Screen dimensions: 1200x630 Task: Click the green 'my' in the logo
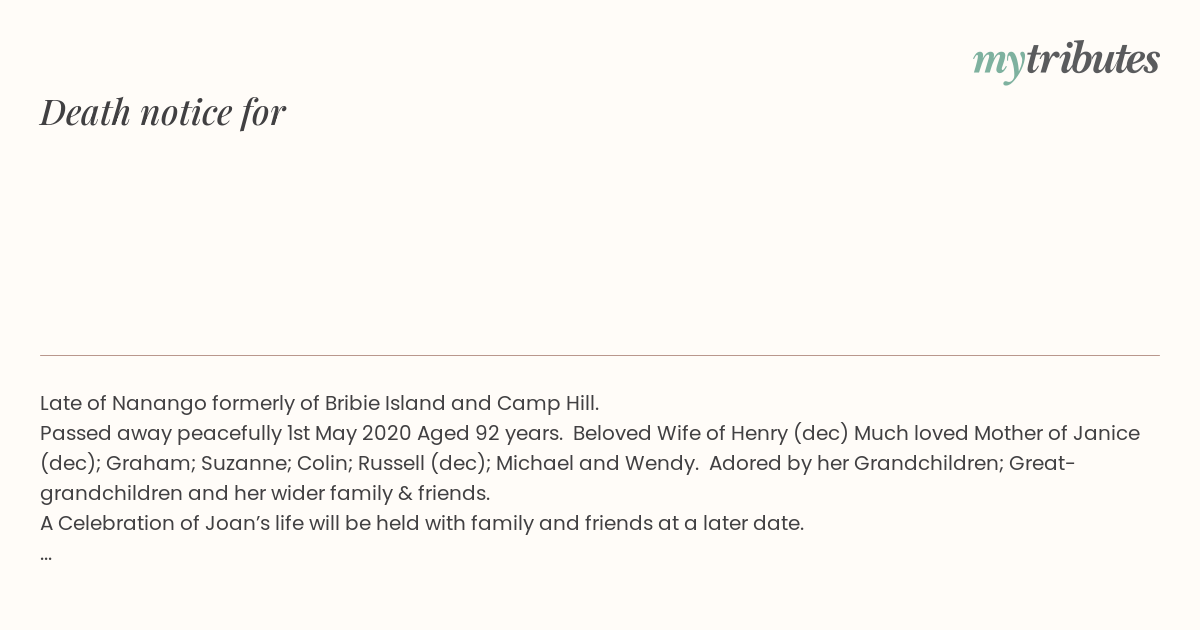[998, 62]
